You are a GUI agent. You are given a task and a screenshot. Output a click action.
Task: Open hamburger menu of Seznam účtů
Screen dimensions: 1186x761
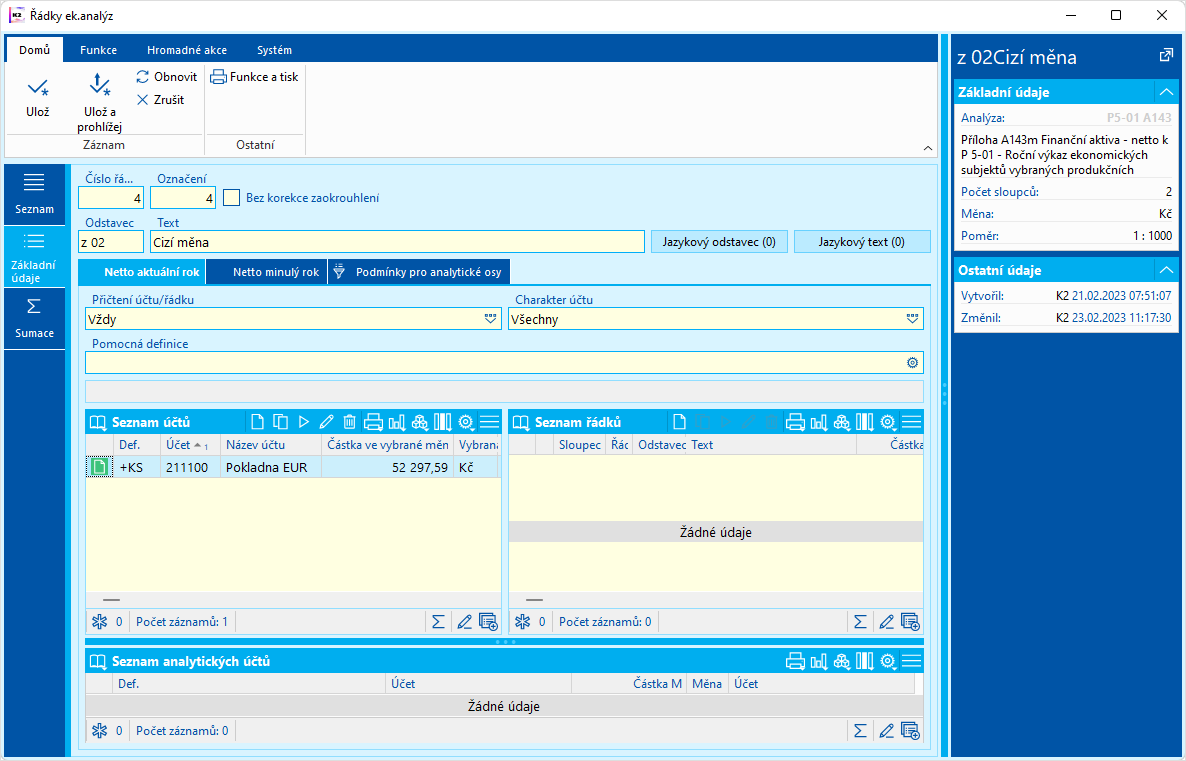pyautogui.click(x=489, y=422)
